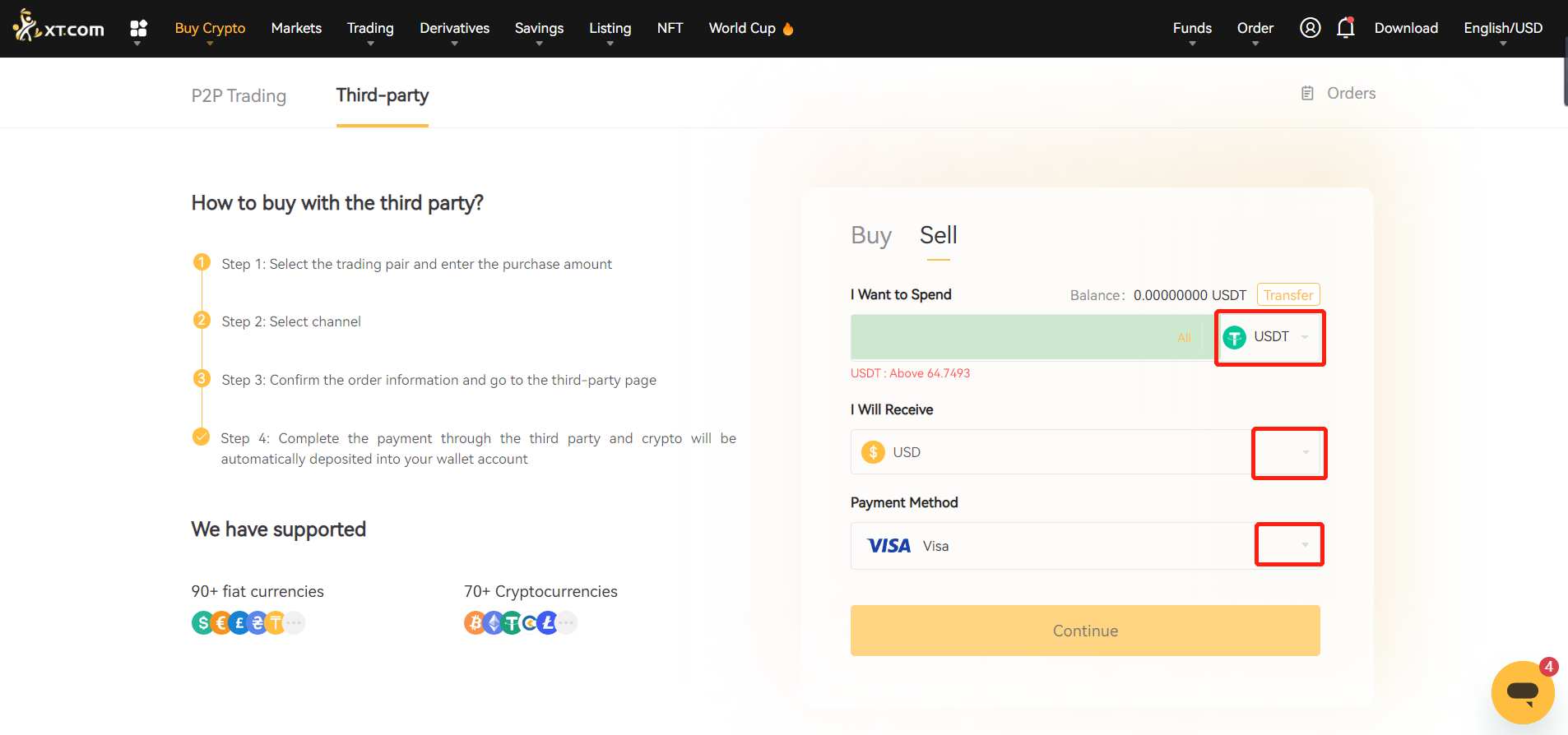Image resolution: width=1568 pixels, height=735 pixels.
Task: Click the Download link
Action: coord(1406,28)
